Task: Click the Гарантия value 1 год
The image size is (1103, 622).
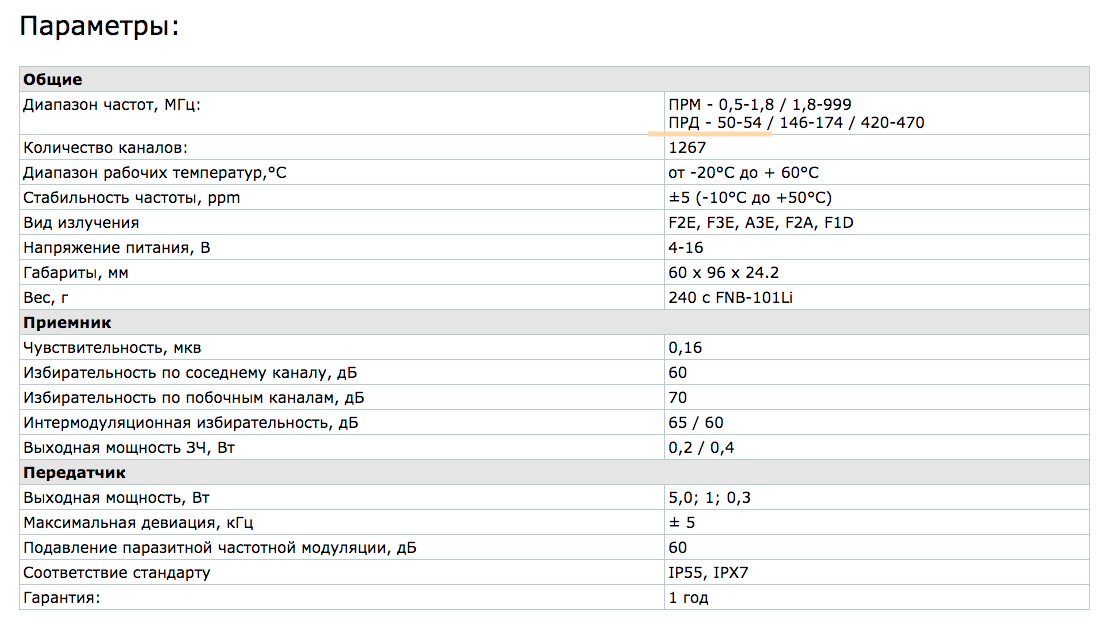Action: 689,598
